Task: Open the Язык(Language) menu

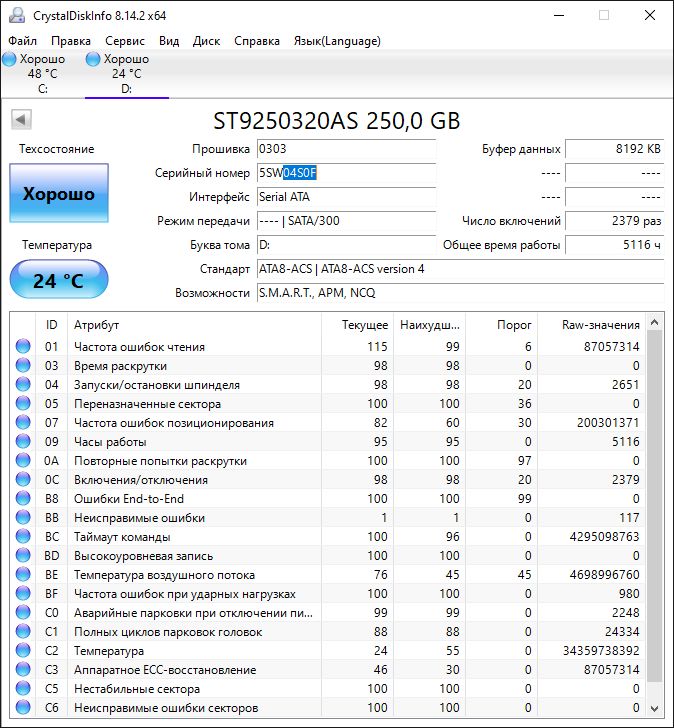Action: point(336,41)
